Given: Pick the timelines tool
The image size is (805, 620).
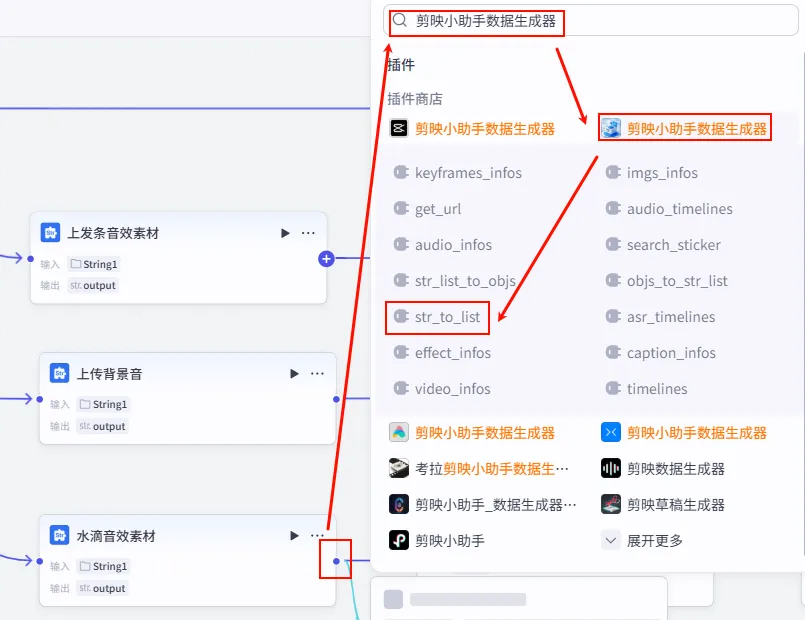Looking at the screenshot, I should (x=657, y=389).
